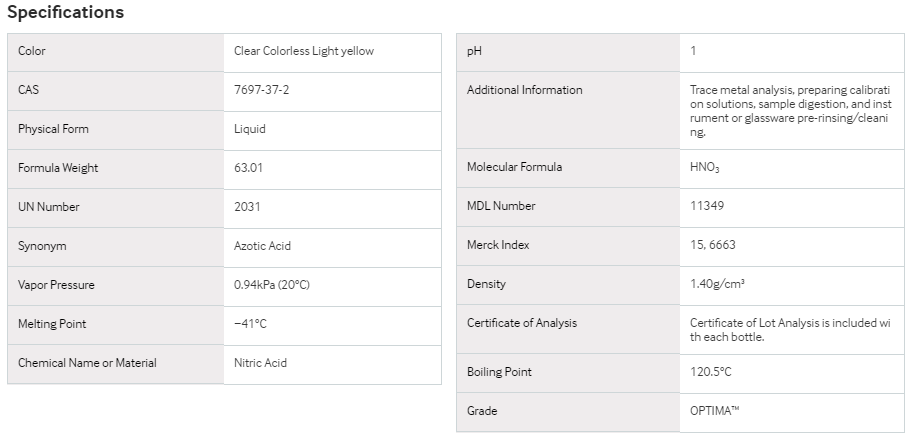Screen dimensions: 913x442
Task: Select the Clear Colorless Light yellow value
Action: [304, 51]
